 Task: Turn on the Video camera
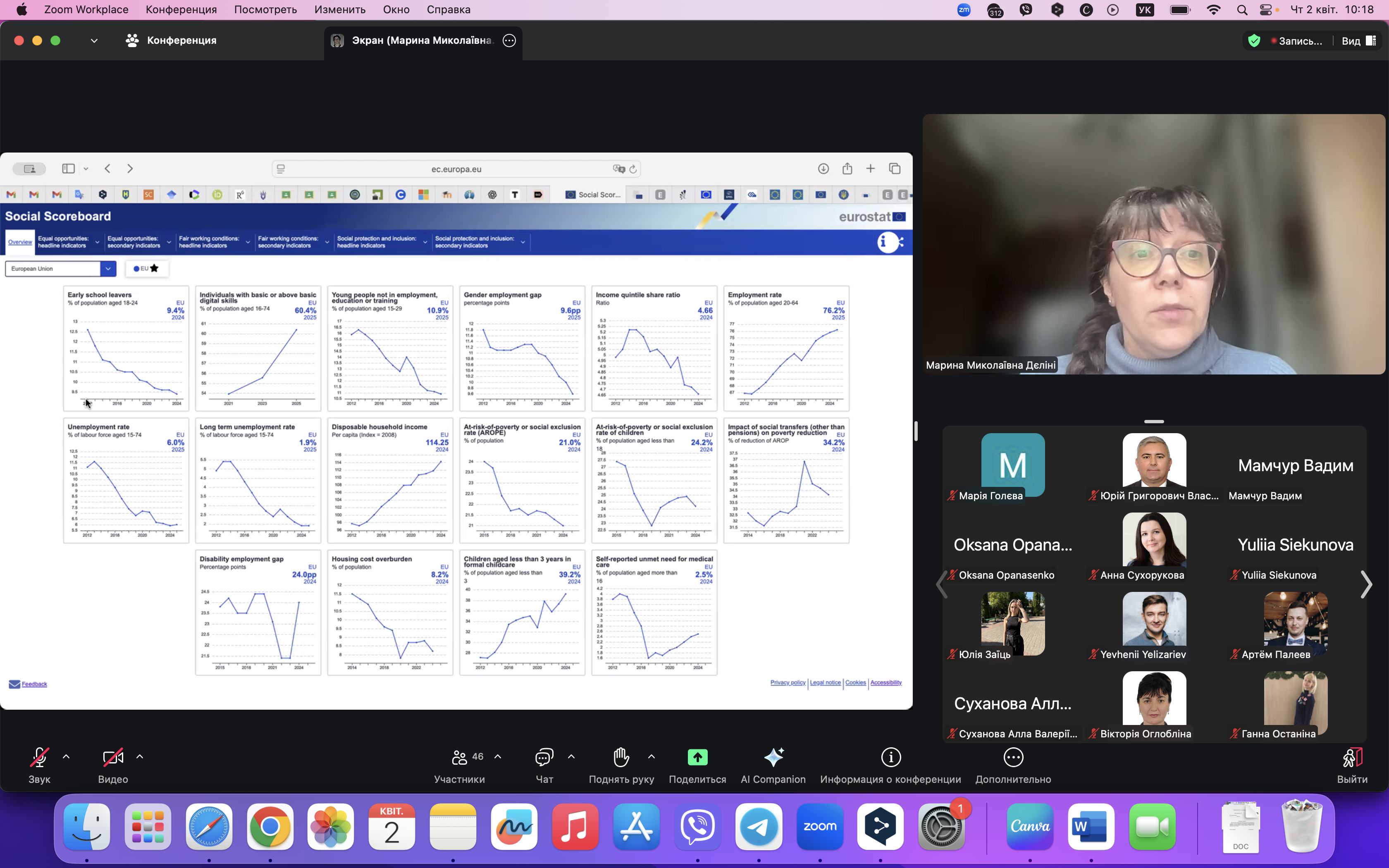tap(112, 757)
